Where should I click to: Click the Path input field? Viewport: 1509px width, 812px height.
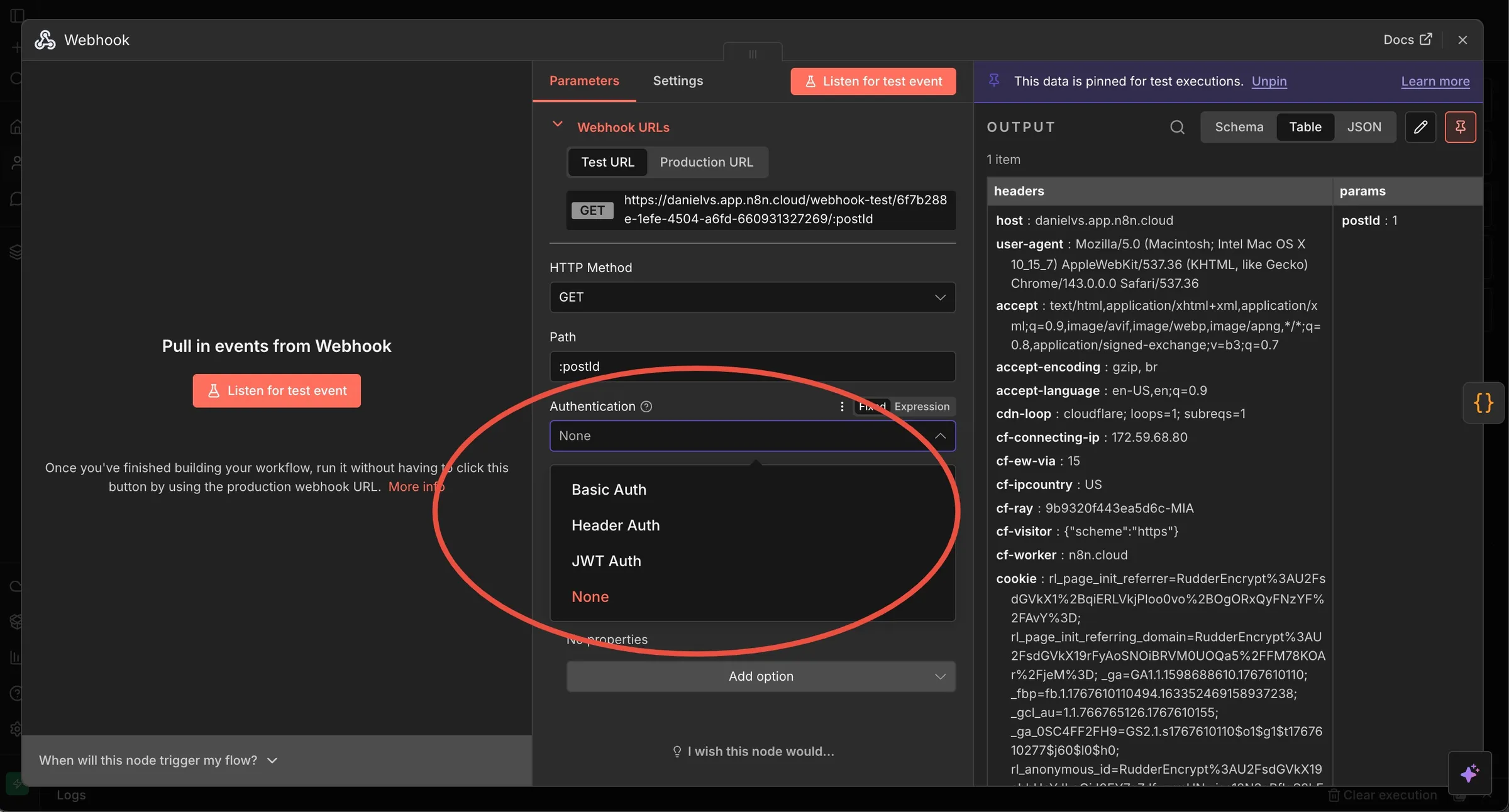pos(753,366)
